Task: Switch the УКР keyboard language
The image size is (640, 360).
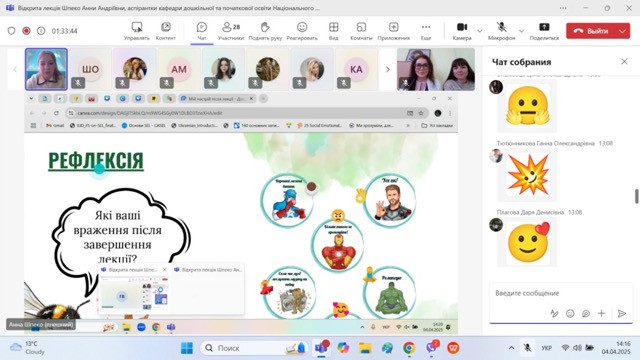Action: tap(547, 348)
